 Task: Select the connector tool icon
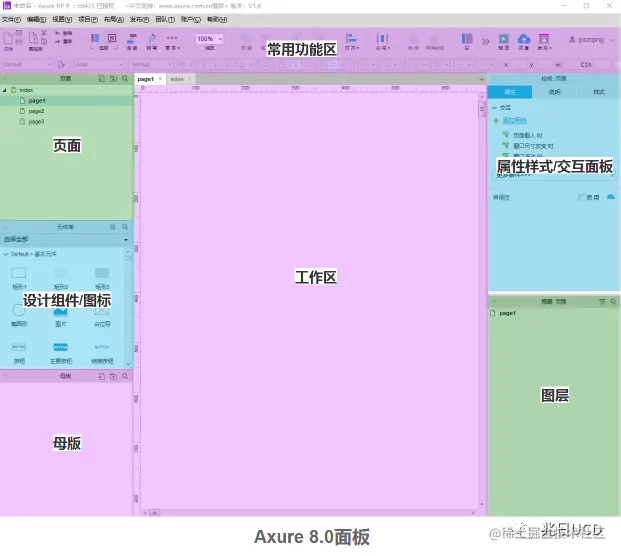pos(131,38)
